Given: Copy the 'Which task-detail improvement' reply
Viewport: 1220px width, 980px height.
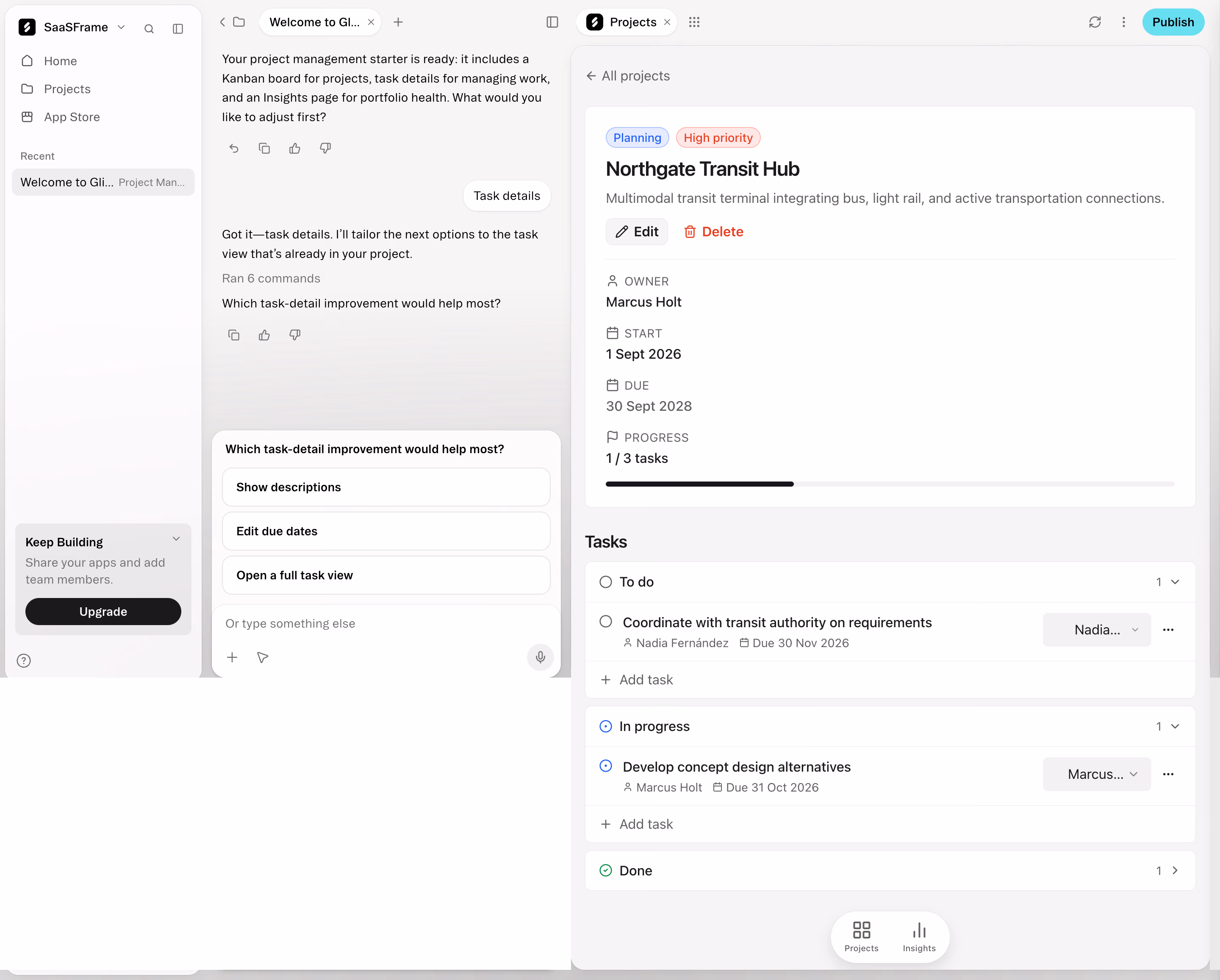Looking at the screenshot, I should click(234, 335).
